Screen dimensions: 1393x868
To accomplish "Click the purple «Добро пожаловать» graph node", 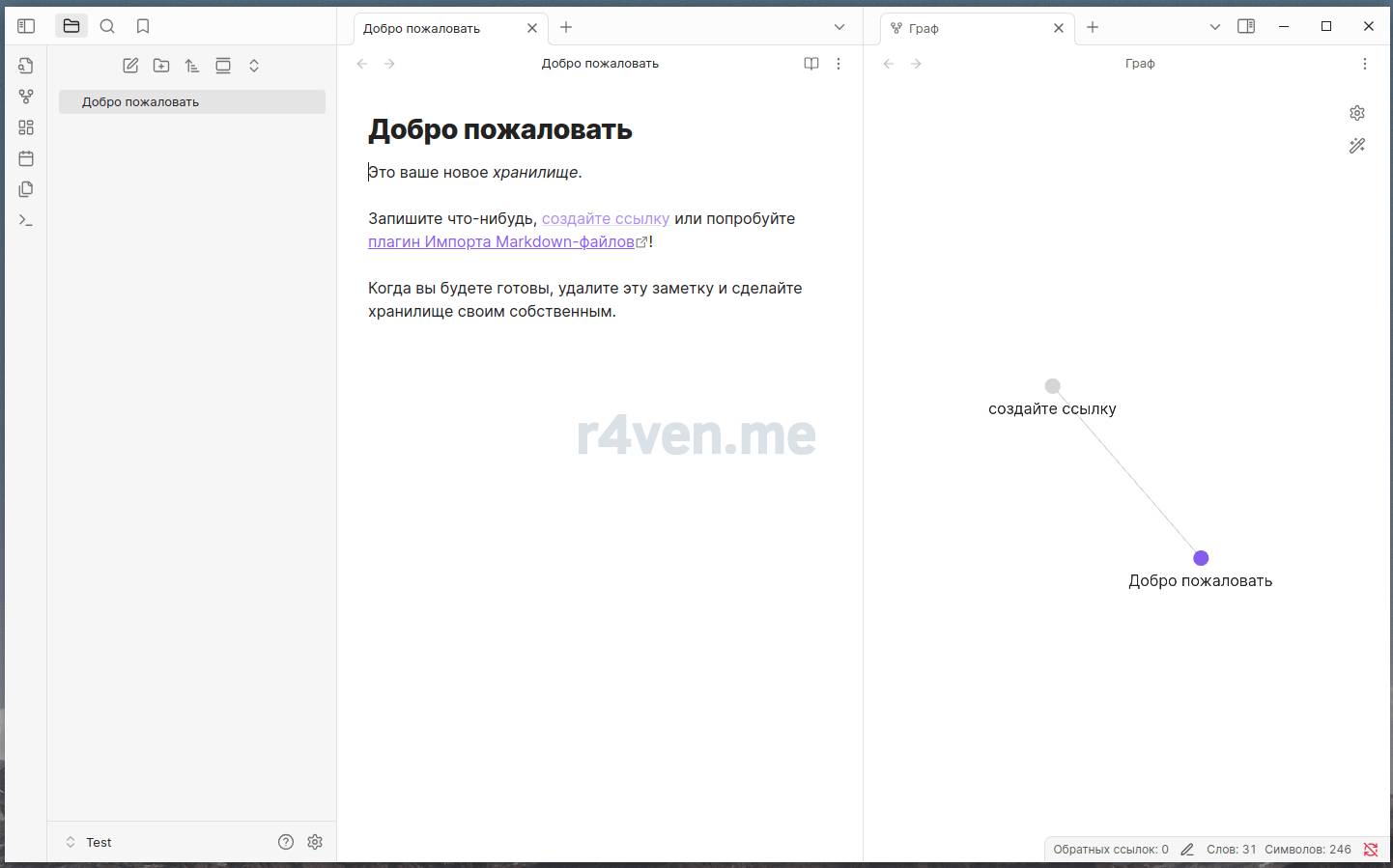I will point(1201,558).
